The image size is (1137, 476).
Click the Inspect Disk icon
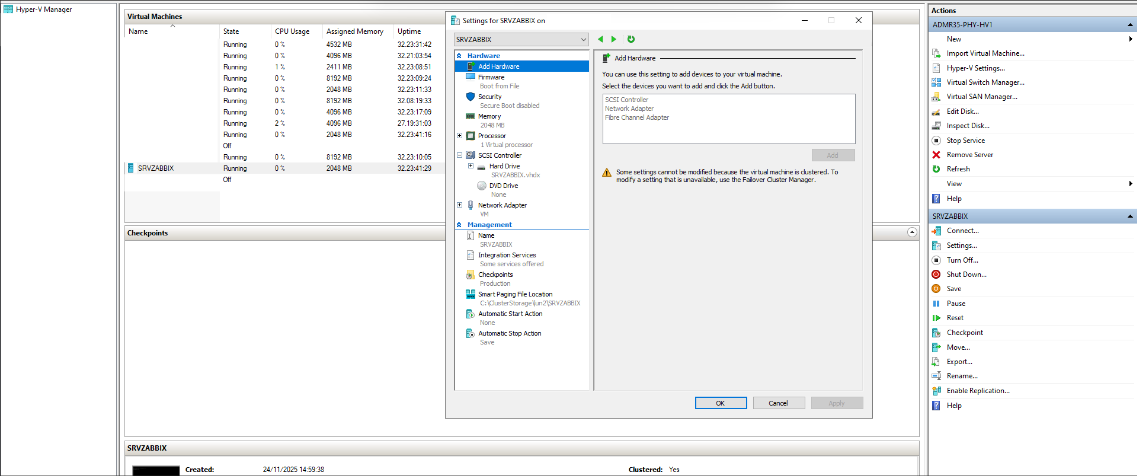[x=935, y=126]
